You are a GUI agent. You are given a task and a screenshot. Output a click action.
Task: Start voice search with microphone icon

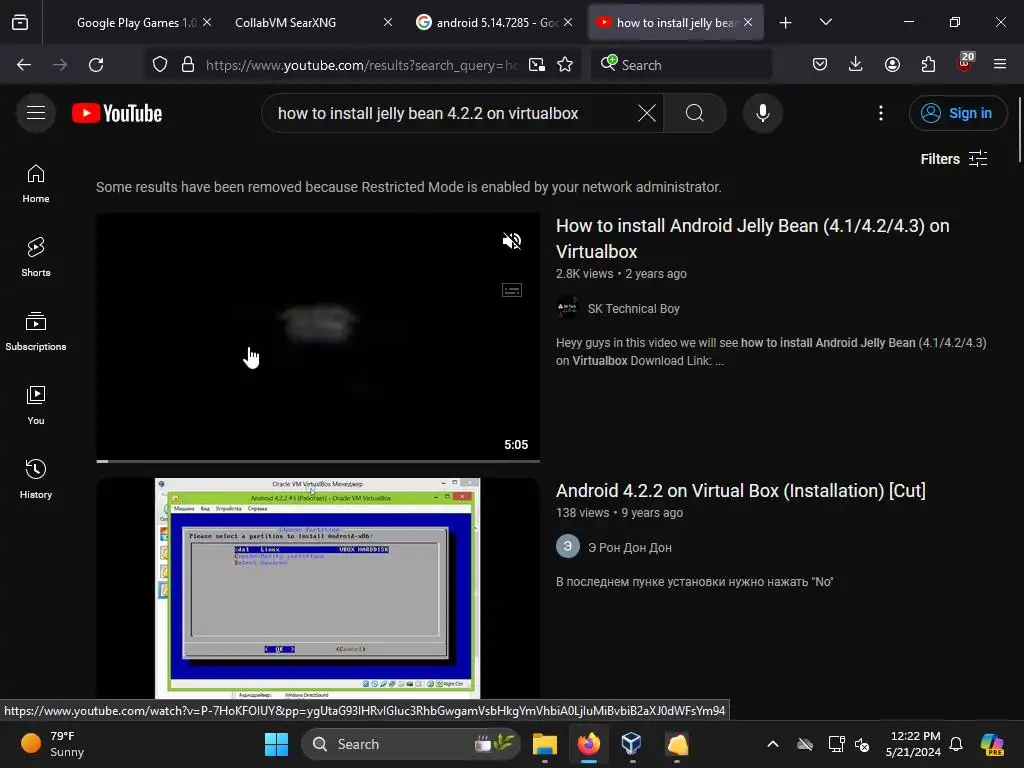(x=762, y=113)
